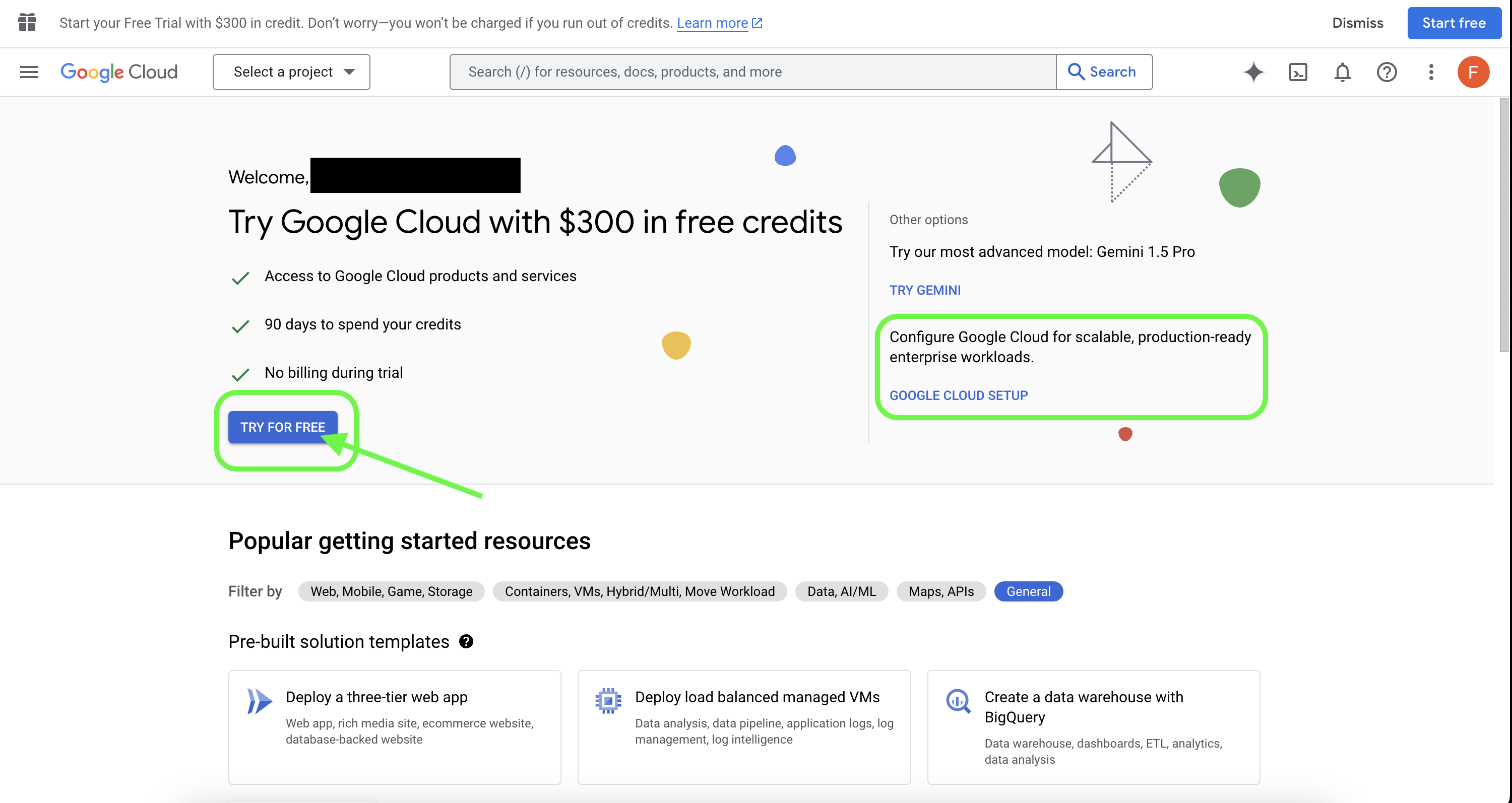The image size is (1512, 803).
Task: Click '90 days to spend your credits' text
Action: [x=363, y=324]
